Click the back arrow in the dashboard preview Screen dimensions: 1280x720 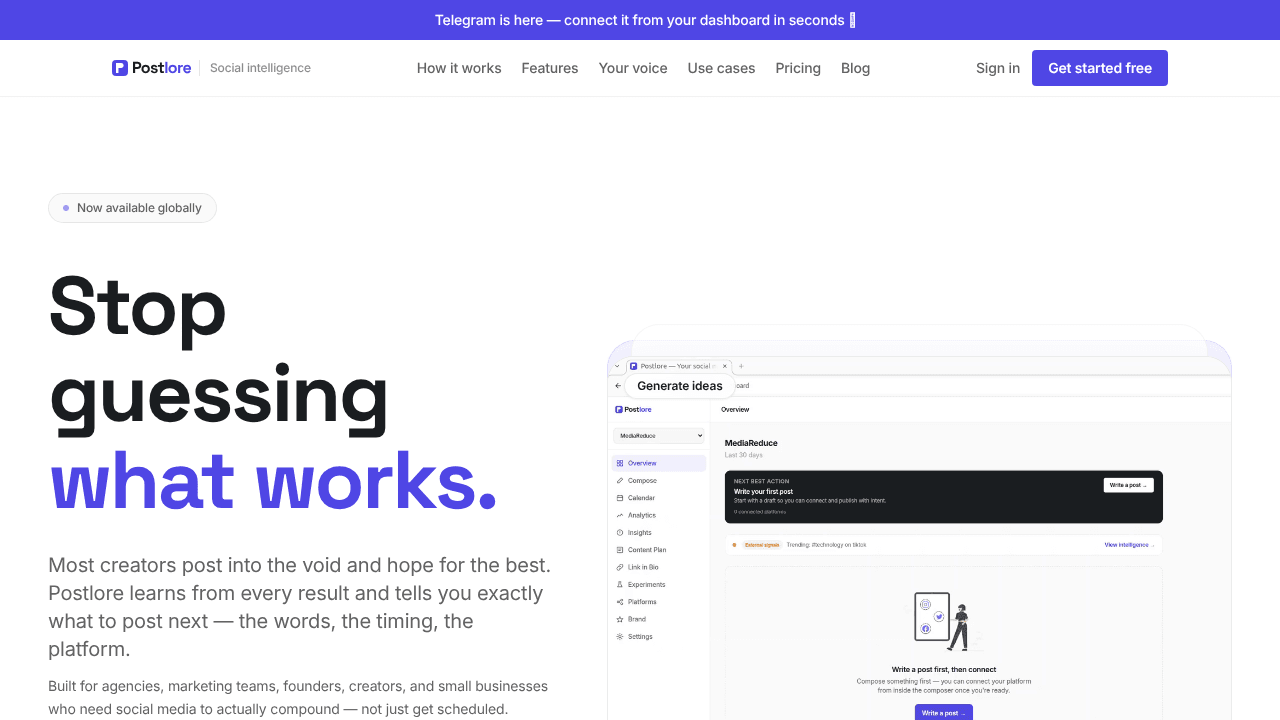(618, 386)
